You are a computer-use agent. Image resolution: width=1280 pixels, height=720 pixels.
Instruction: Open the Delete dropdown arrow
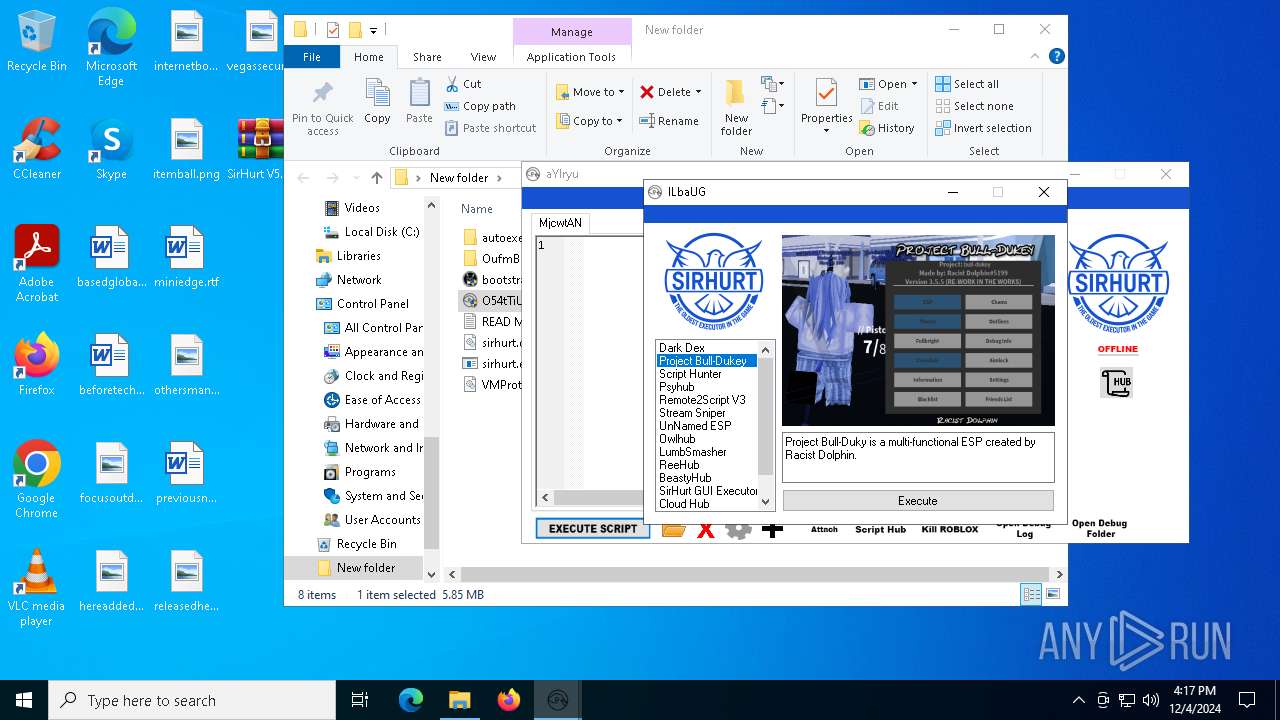(x=698, y=92)
